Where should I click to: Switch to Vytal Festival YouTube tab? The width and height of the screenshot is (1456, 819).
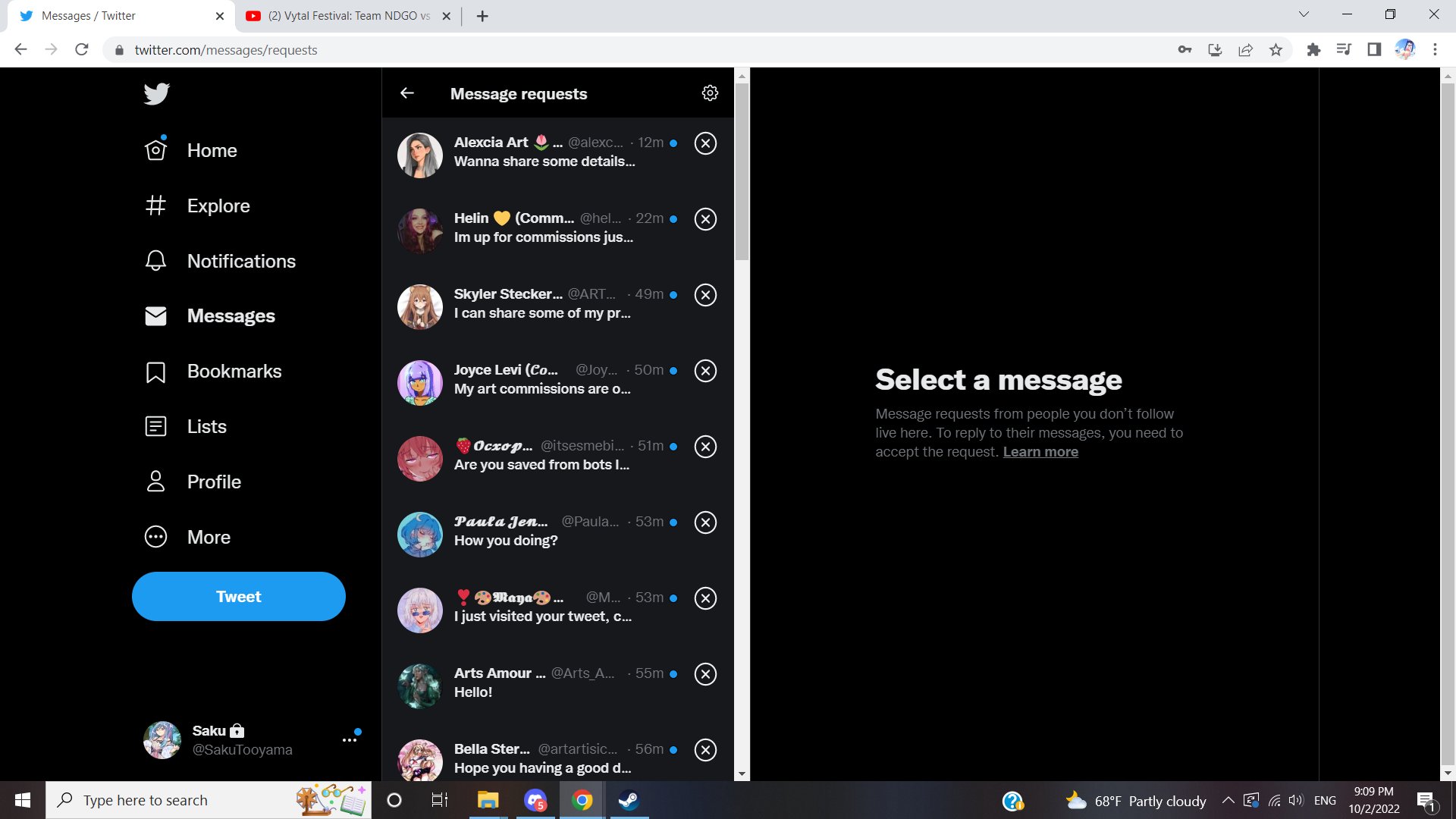347,16
